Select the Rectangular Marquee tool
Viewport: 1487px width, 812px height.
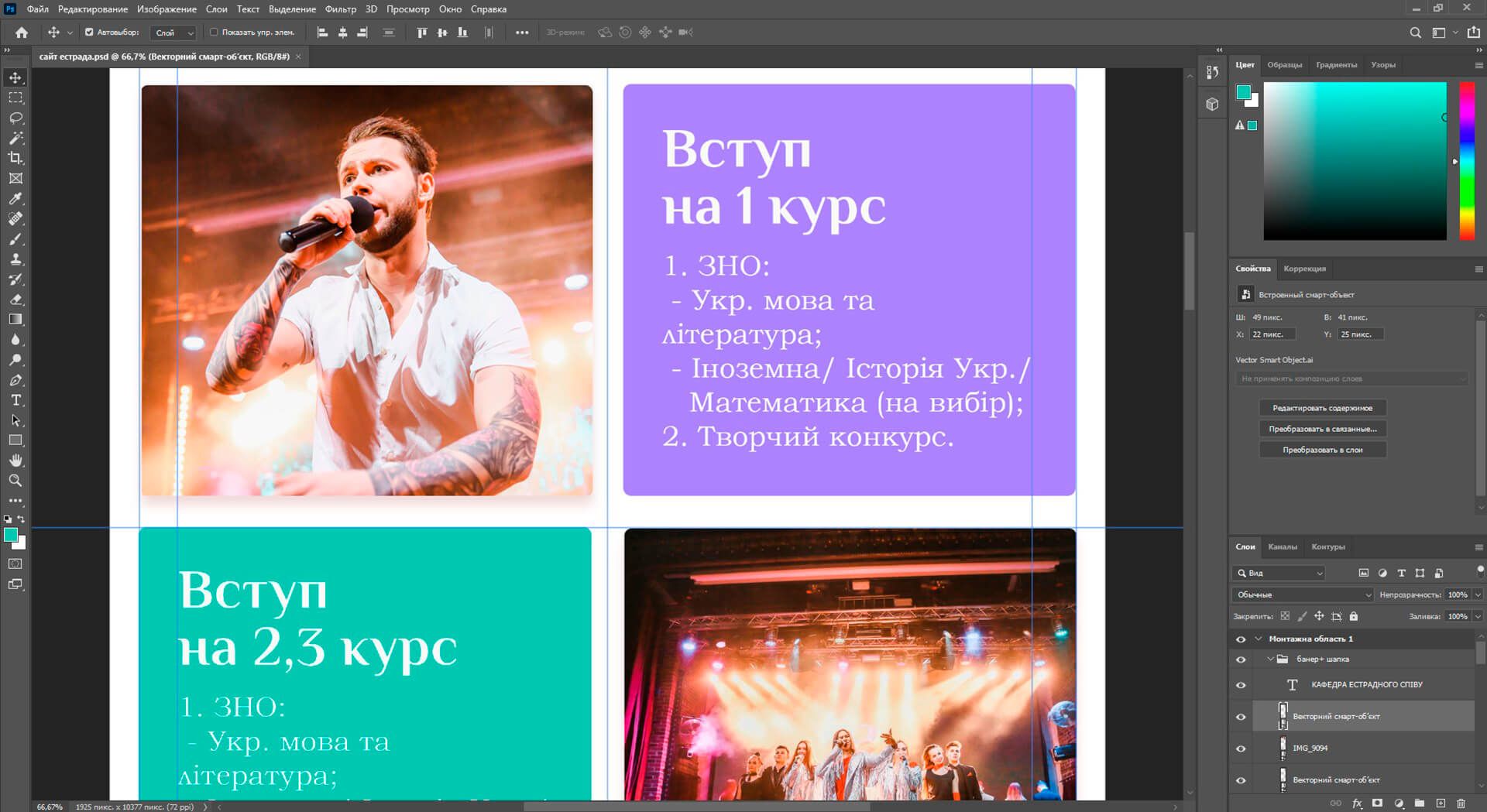pyautogui.click(x=15, y=98)
